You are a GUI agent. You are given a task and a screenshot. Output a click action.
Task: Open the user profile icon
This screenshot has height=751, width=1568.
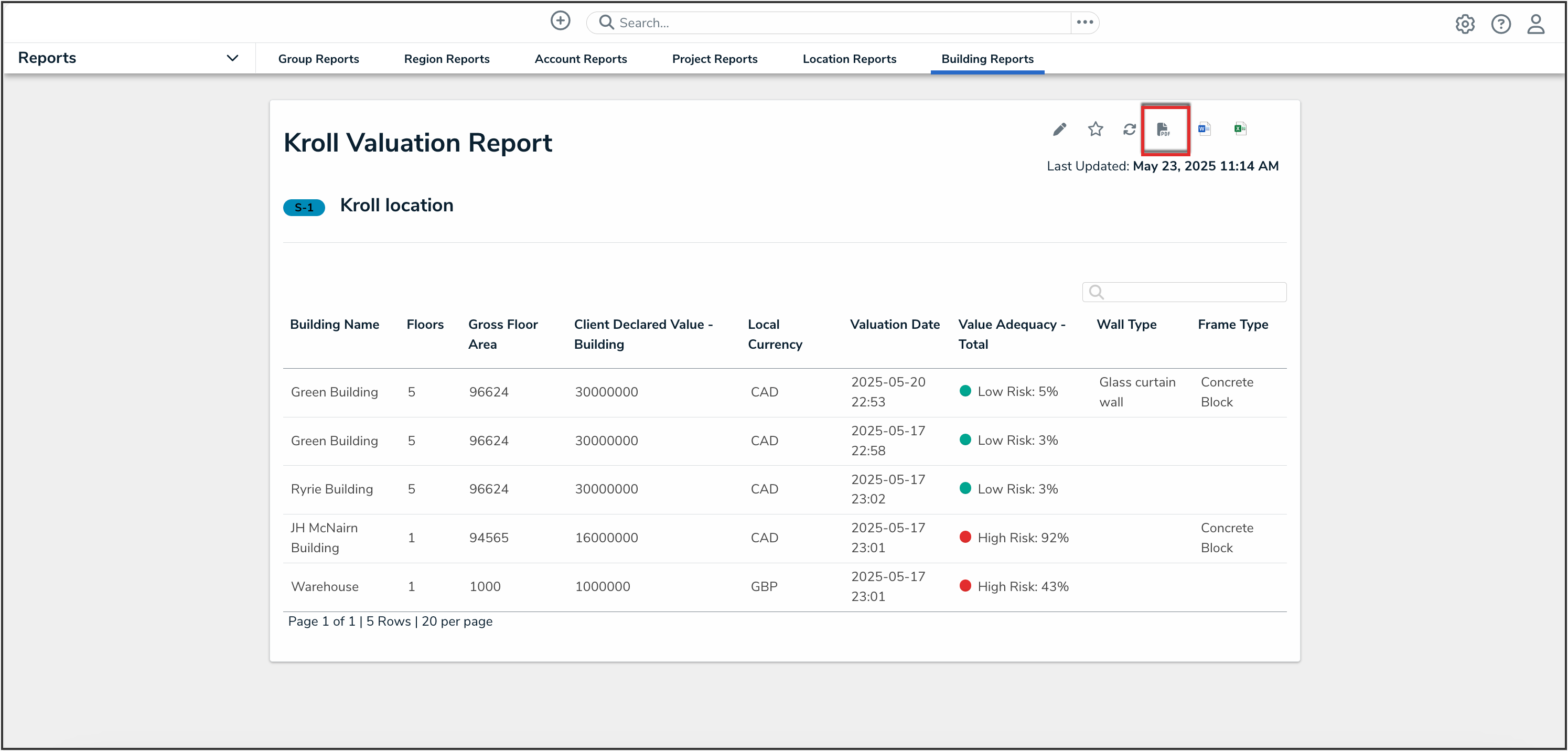click(1535, 24)
